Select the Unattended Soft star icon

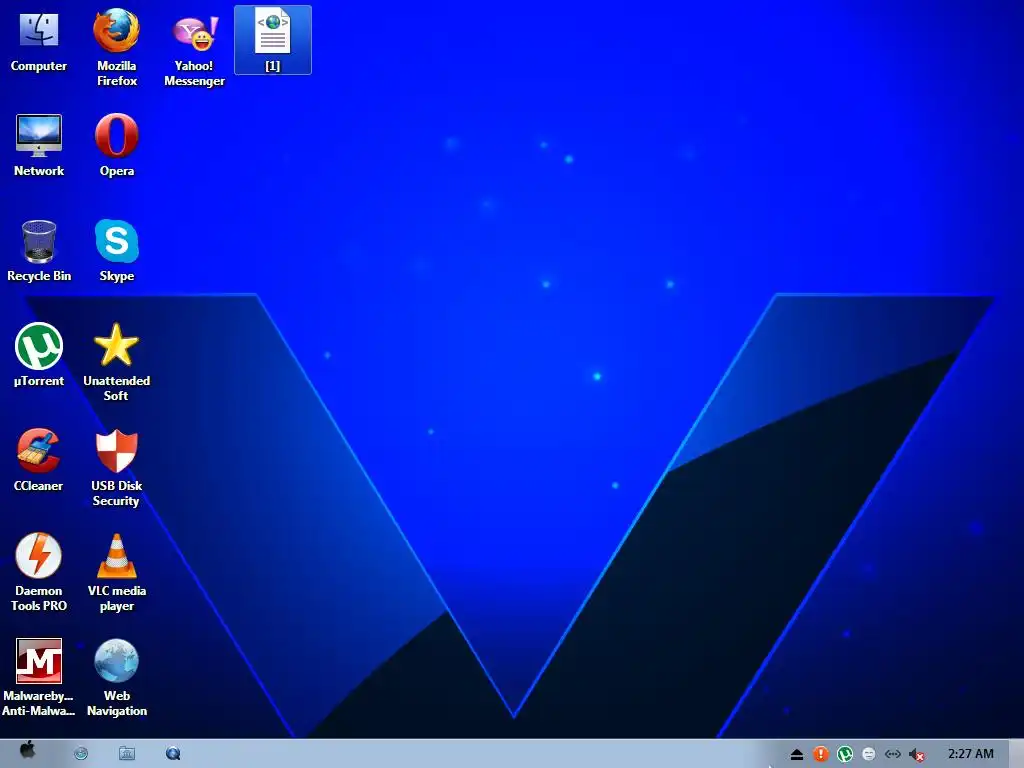coord(116,362)
